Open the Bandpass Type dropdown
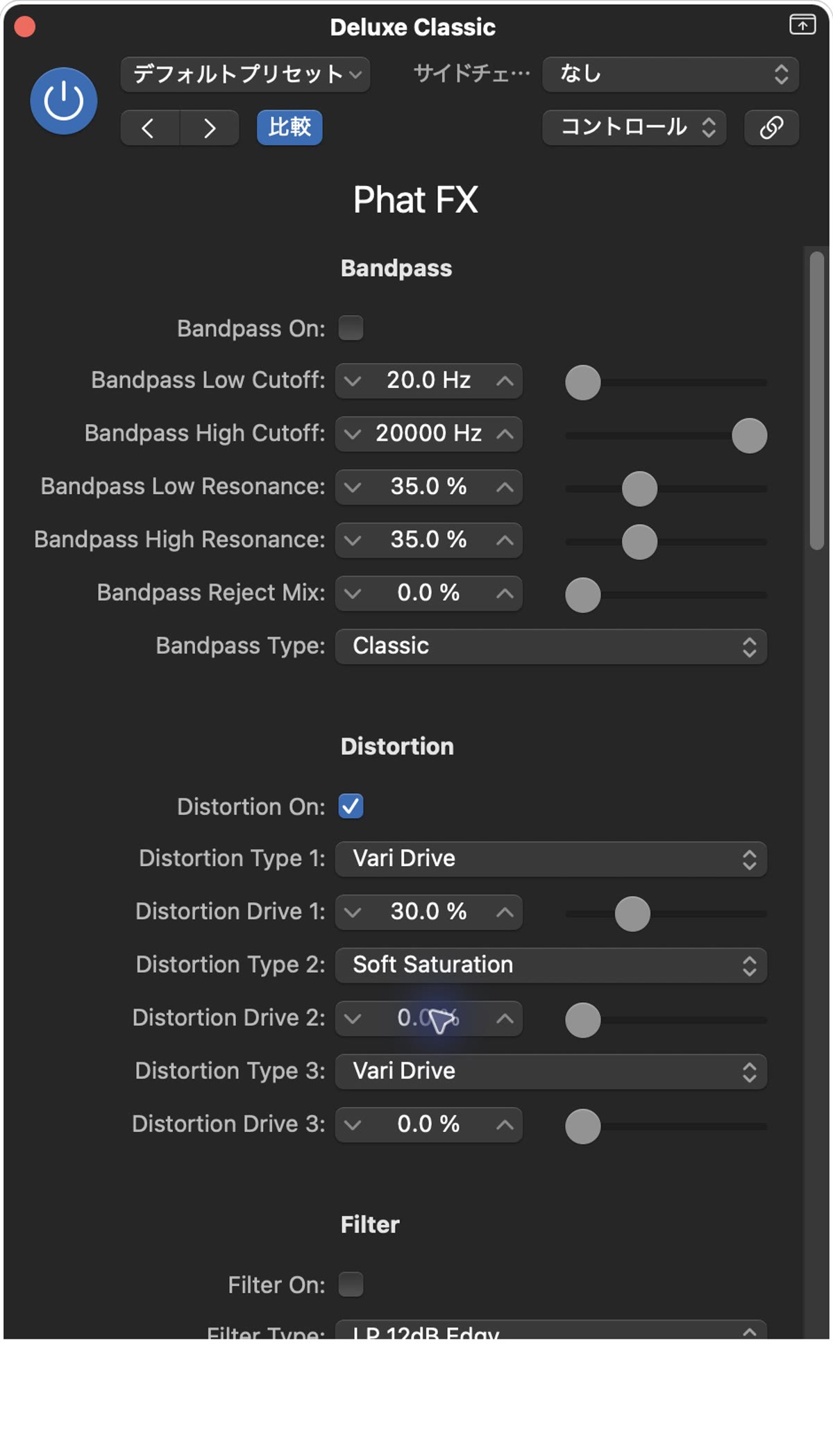 551,647
